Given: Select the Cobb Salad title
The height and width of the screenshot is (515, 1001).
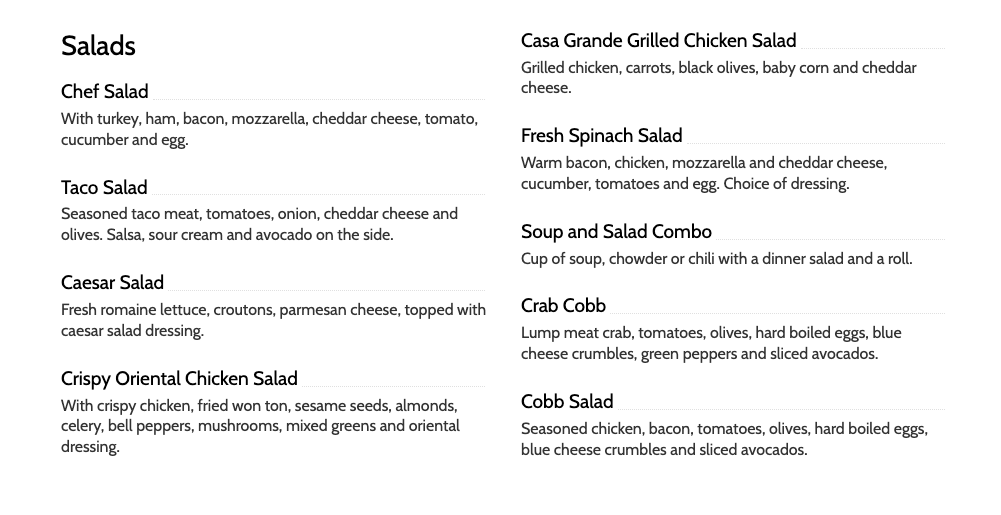Looking at the screenshot, I should pyautogui.click(x=567, y=402).
